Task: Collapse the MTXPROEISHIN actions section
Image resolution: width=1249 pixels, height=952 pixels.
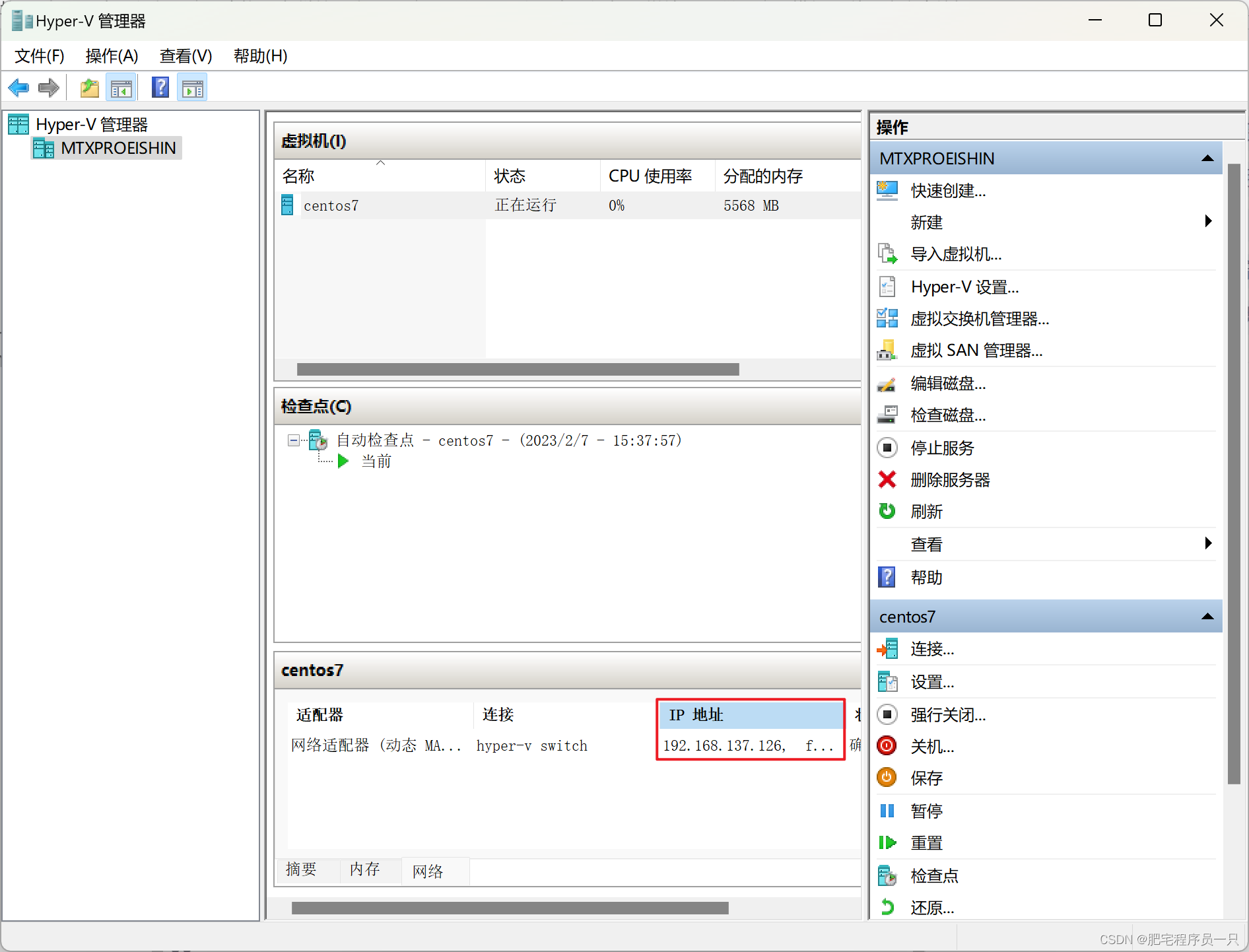Action: 1207,158
